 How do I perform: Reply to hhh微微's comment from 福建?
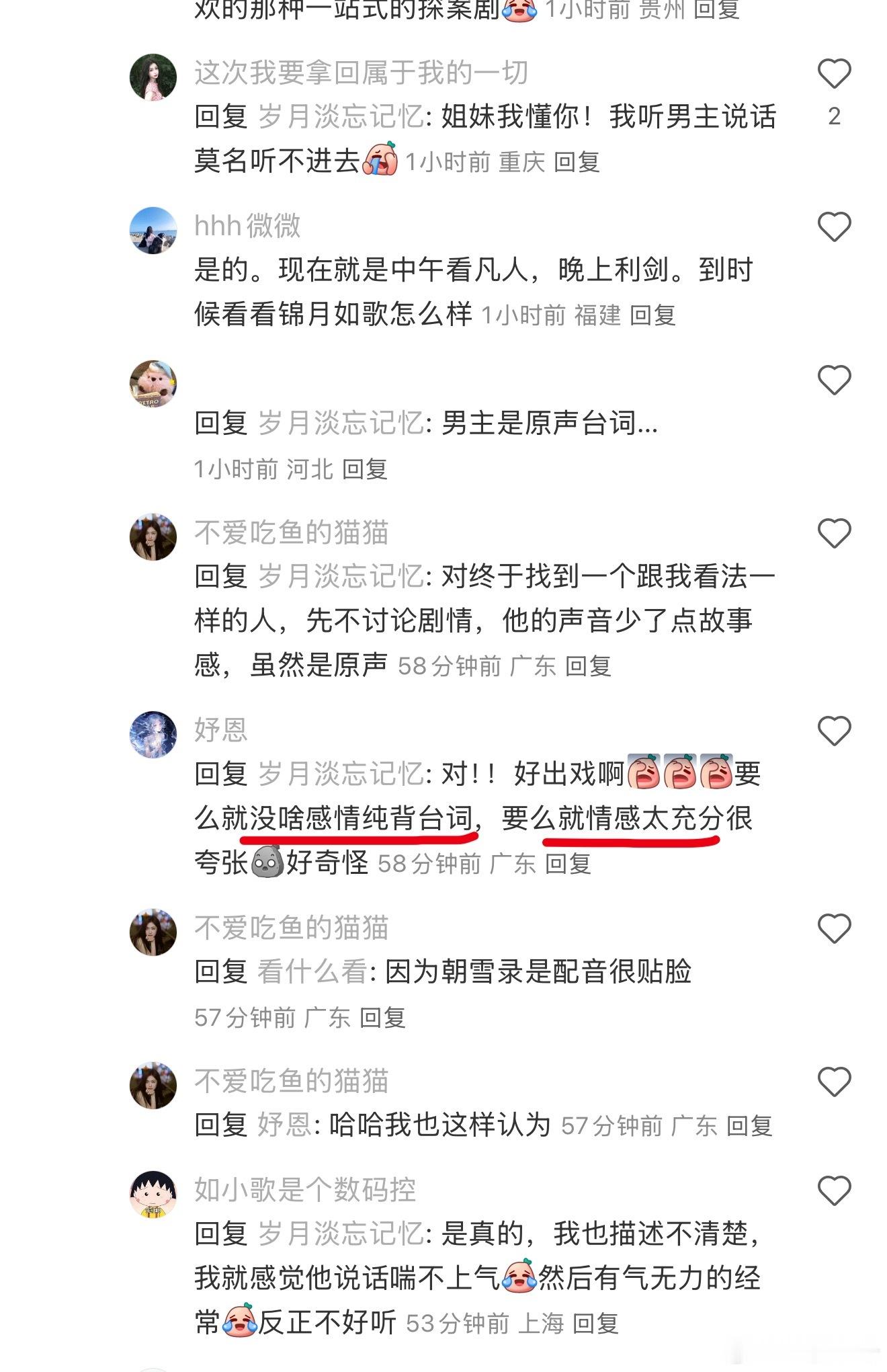652,315
